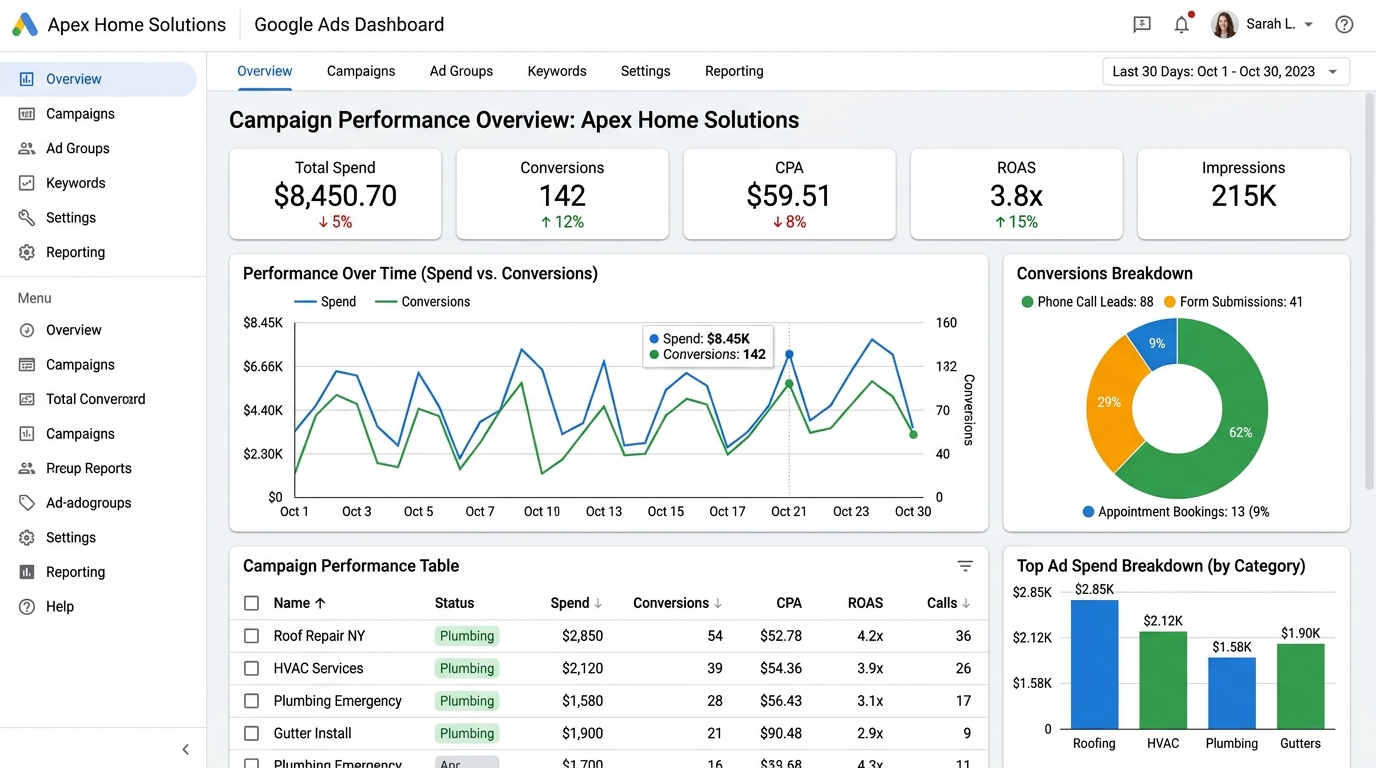
Task: Select the Appointment Bookings legend item
Action: [1176, 512]
